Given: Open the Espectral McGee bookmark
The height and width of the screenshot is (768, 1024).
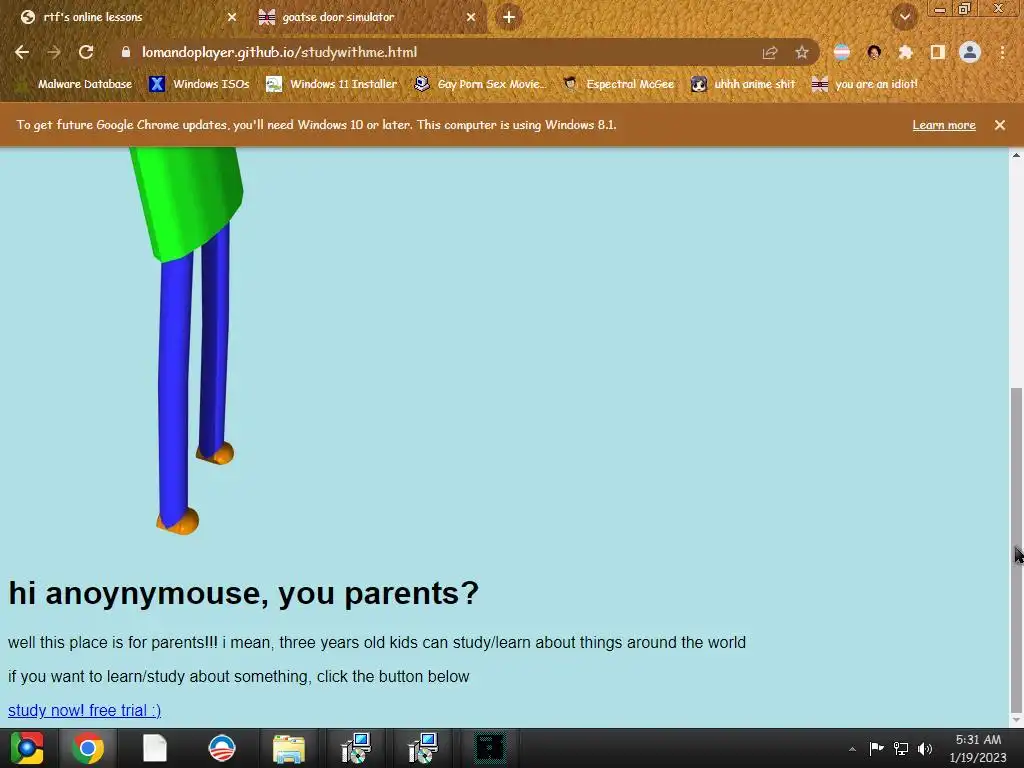Looking at the screenshot, I should point(618,84).
